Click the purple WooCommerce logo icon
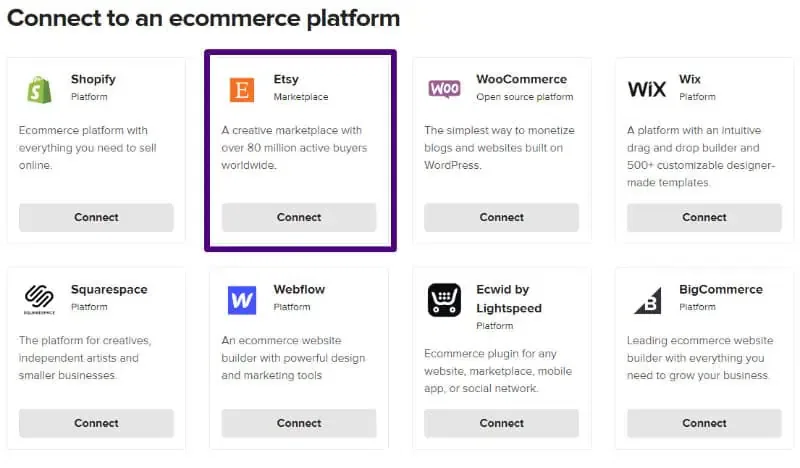The height and width of the screenshot is (468, 800). pos(444,89)
